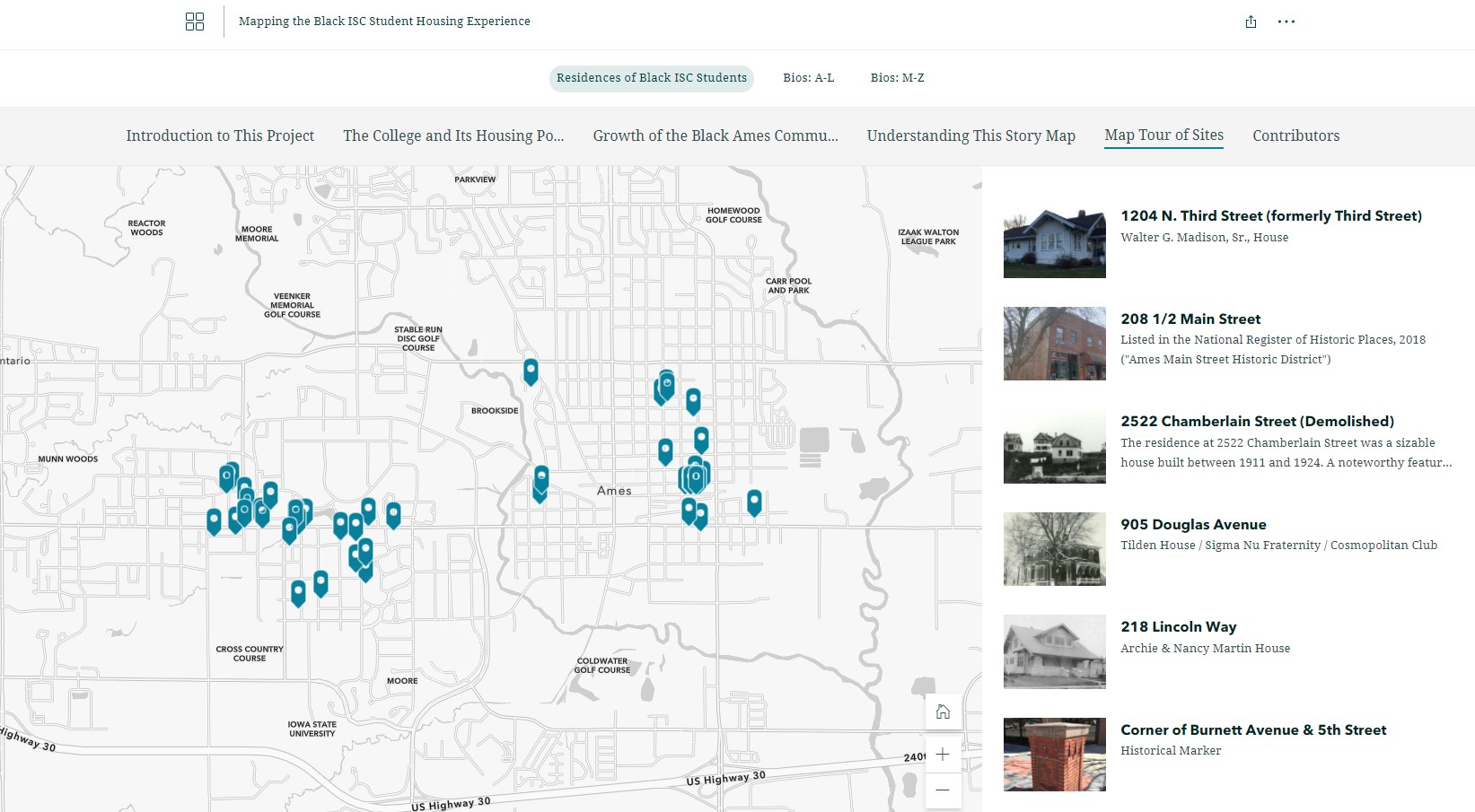
Task: Click a map pin cluster near Ames label
Action: (x=693, y=477)
